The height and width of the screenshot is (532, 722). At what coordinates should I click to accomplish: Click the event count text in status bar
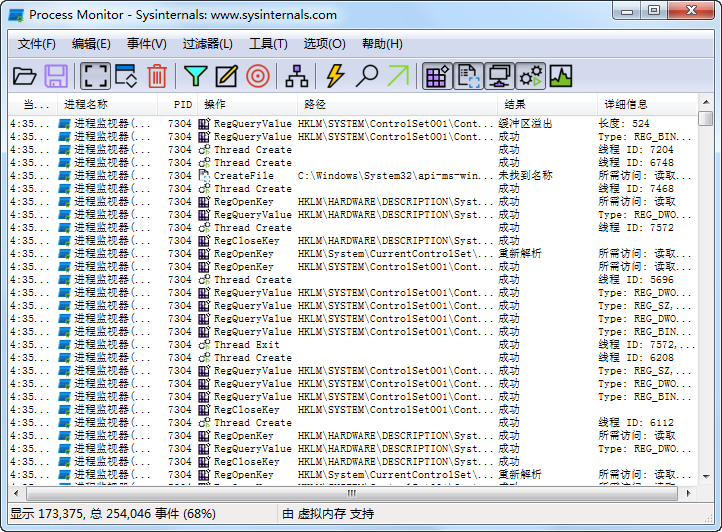(113, 514)
